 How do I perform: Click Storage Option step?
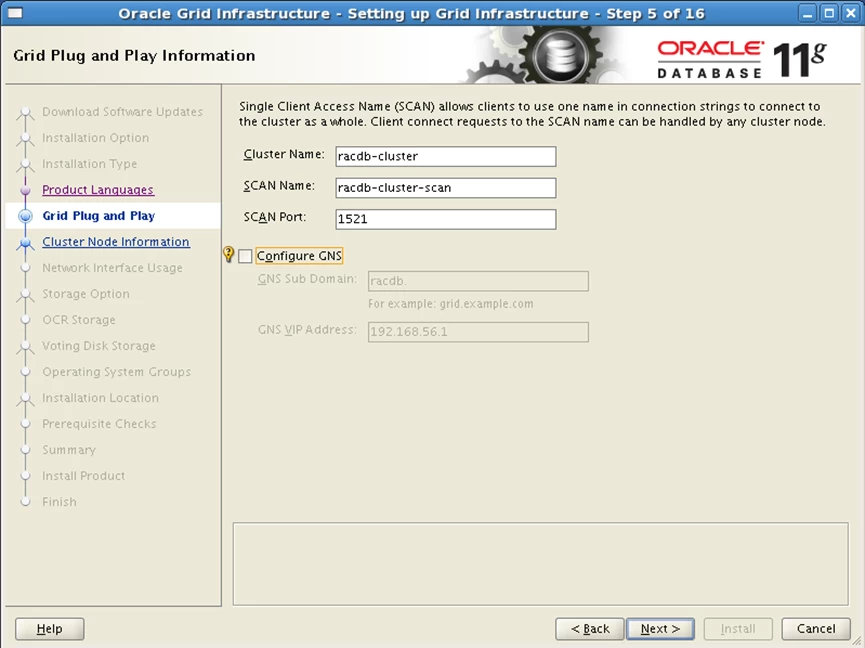(x=86, y=294)
